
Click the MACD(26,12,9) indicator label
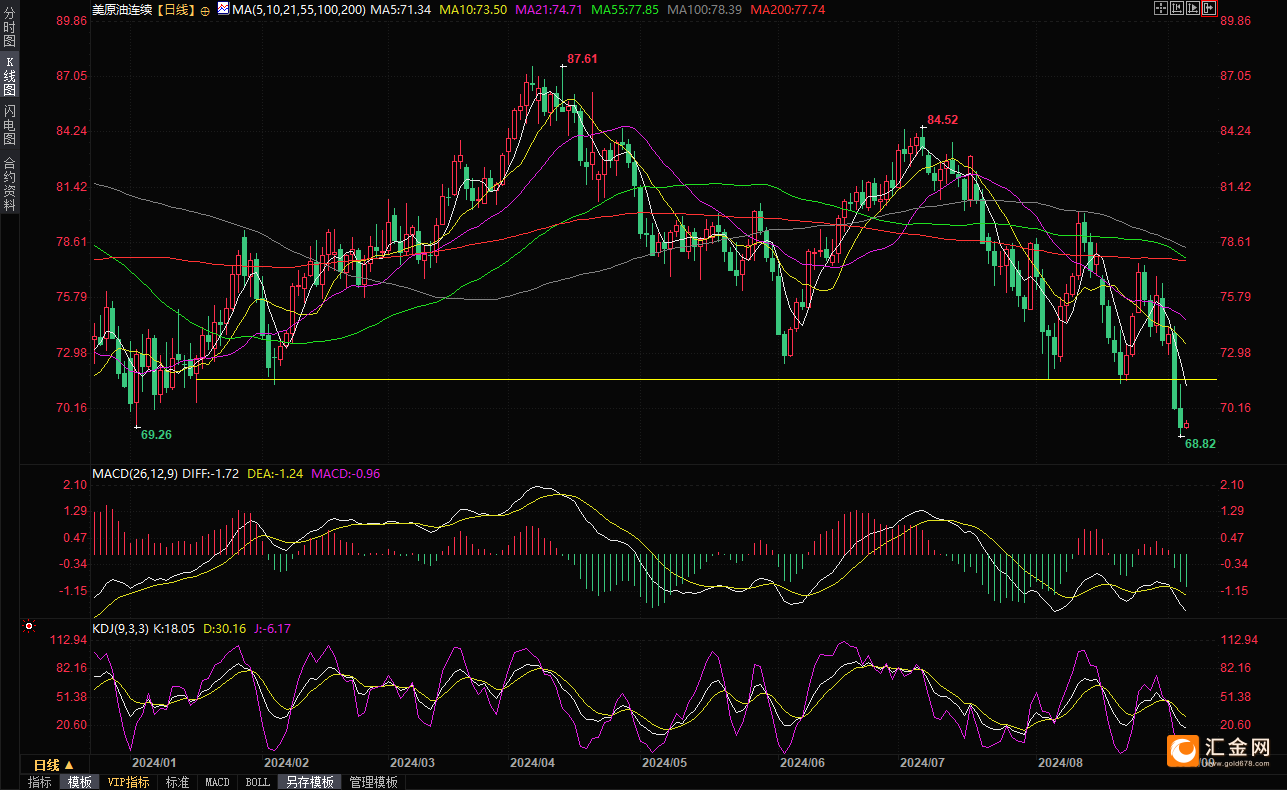click(x=136, y=473)
